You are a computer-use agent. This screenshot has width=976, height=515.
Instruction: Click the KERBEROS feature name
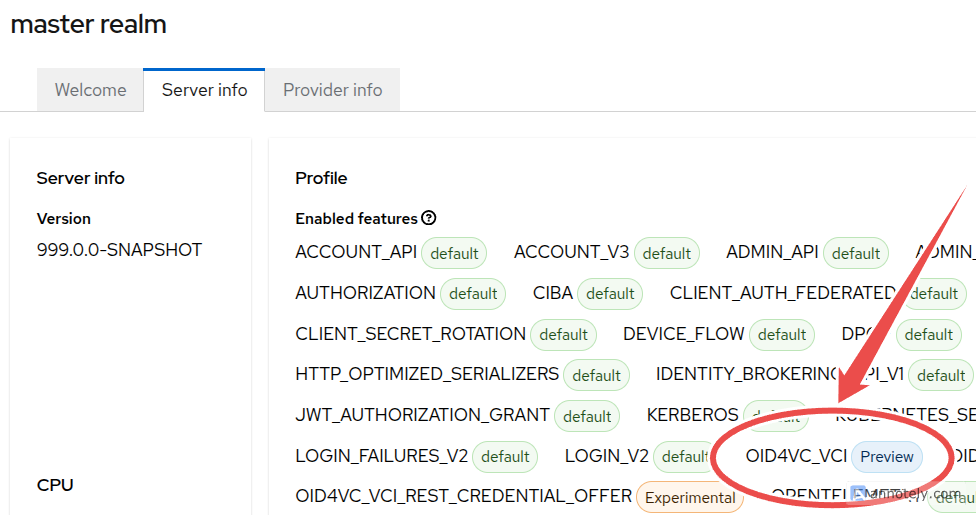pos(692,415)
